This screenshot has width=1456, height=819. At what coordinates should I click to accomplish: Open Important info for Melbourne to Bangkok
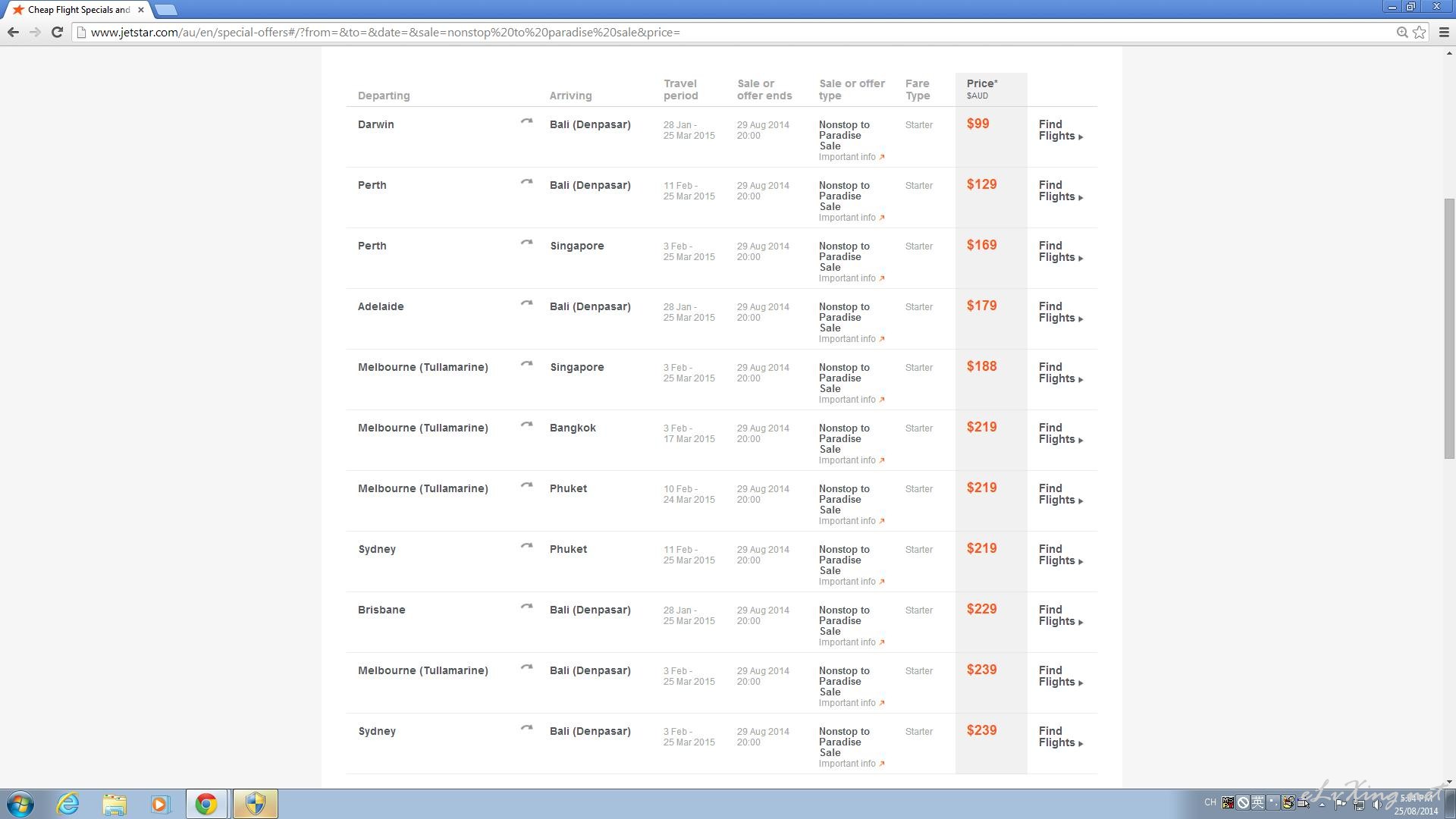tap(852, 460)
